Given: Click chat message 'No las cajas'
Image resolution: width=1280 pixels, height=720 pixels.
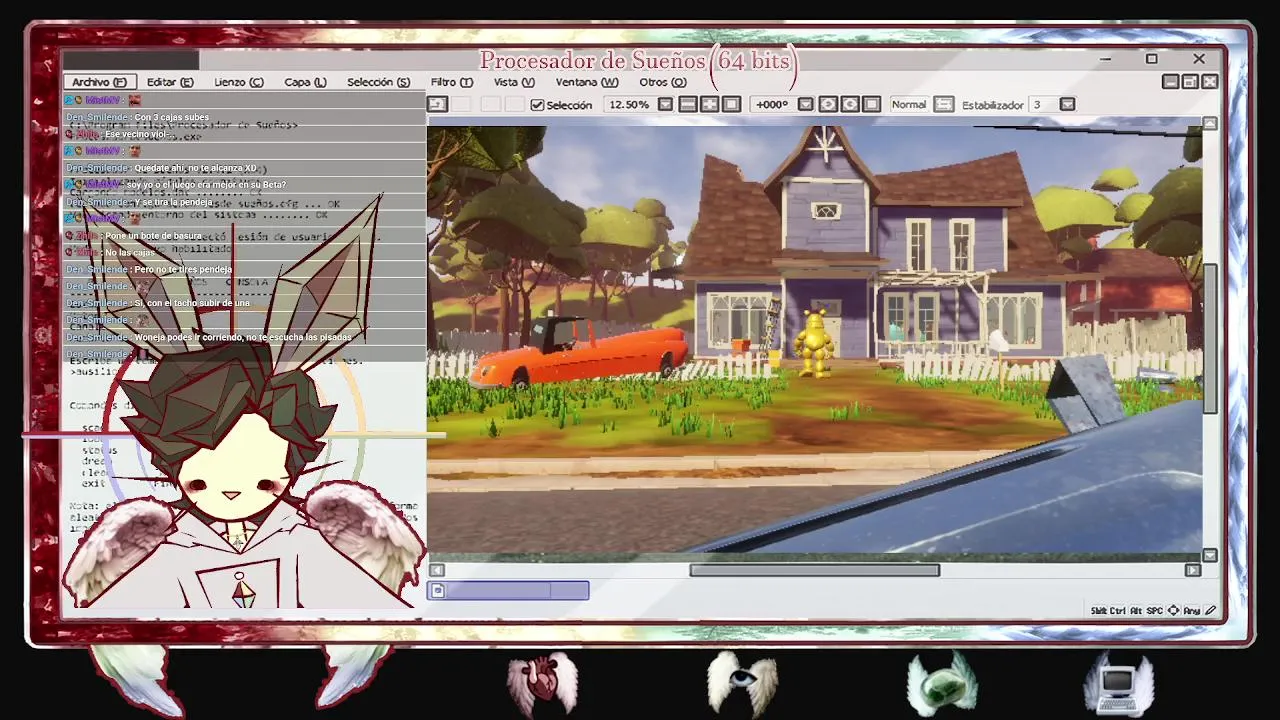Looking at the screenshot, I should (x=129, y=253).
